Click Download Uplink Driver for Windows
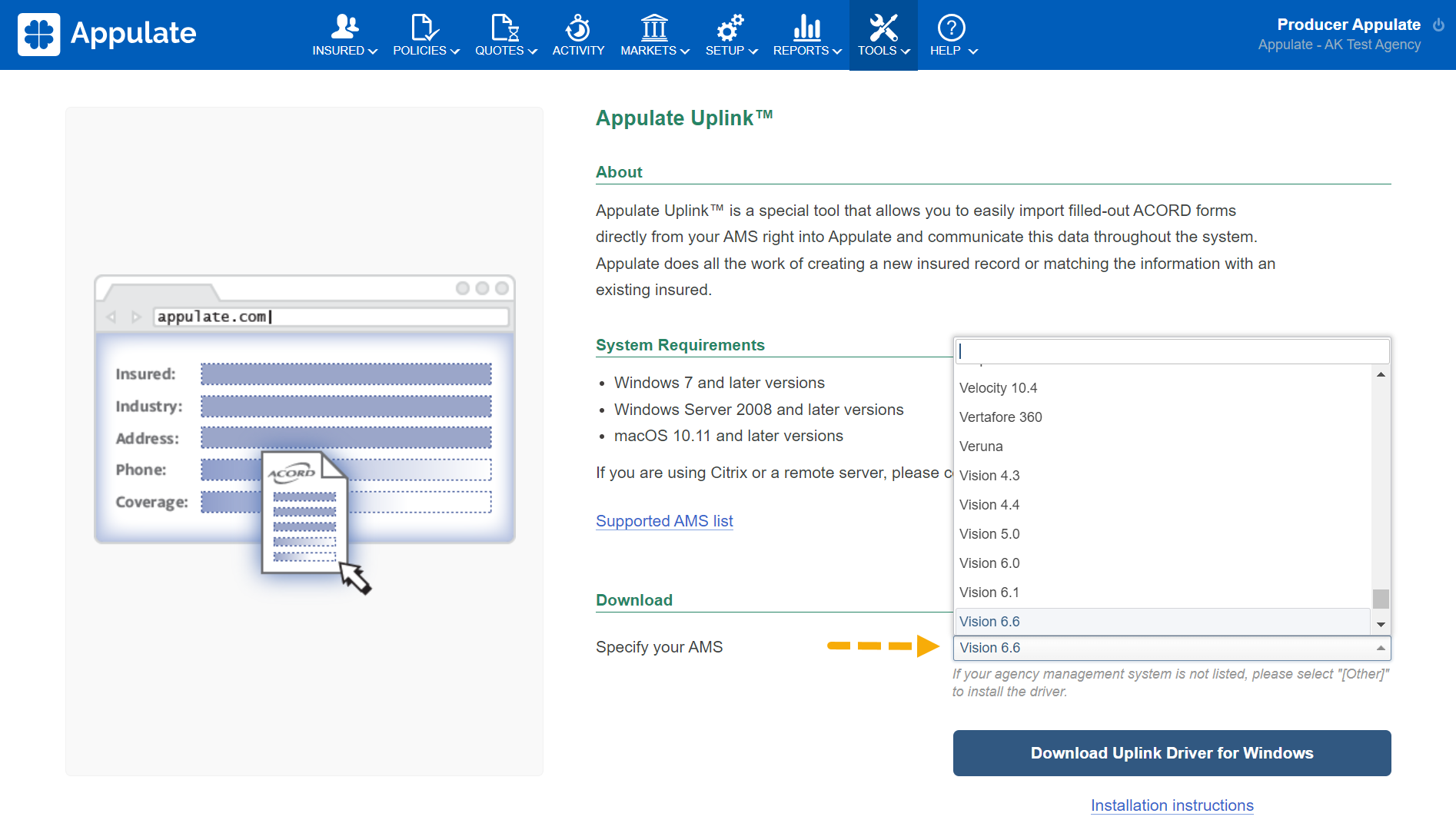The width and height of the screenshot is (1456, 830). coord(1172,753)
